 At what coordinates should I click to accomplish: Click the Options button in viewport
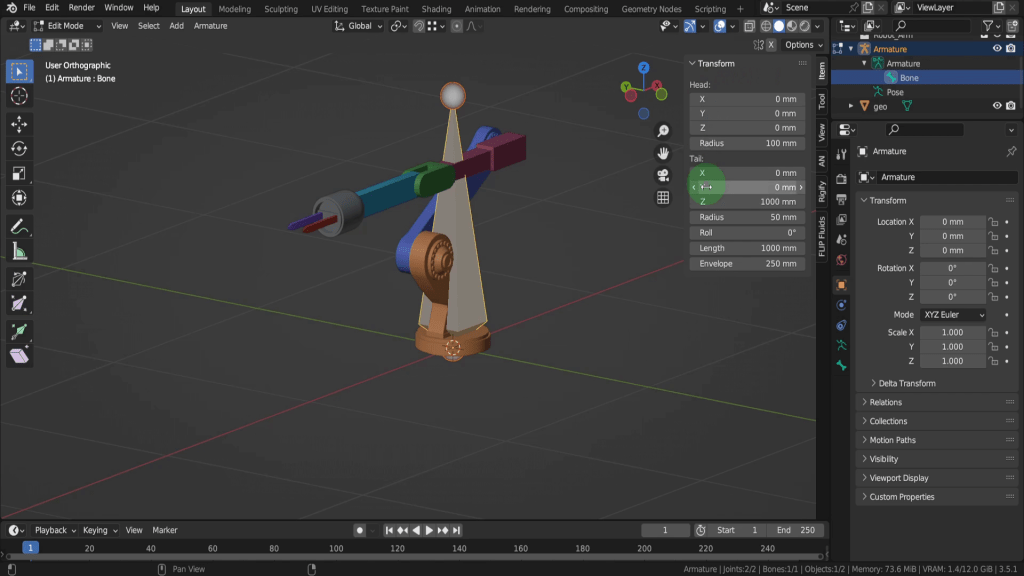click(x=799, y=45)
